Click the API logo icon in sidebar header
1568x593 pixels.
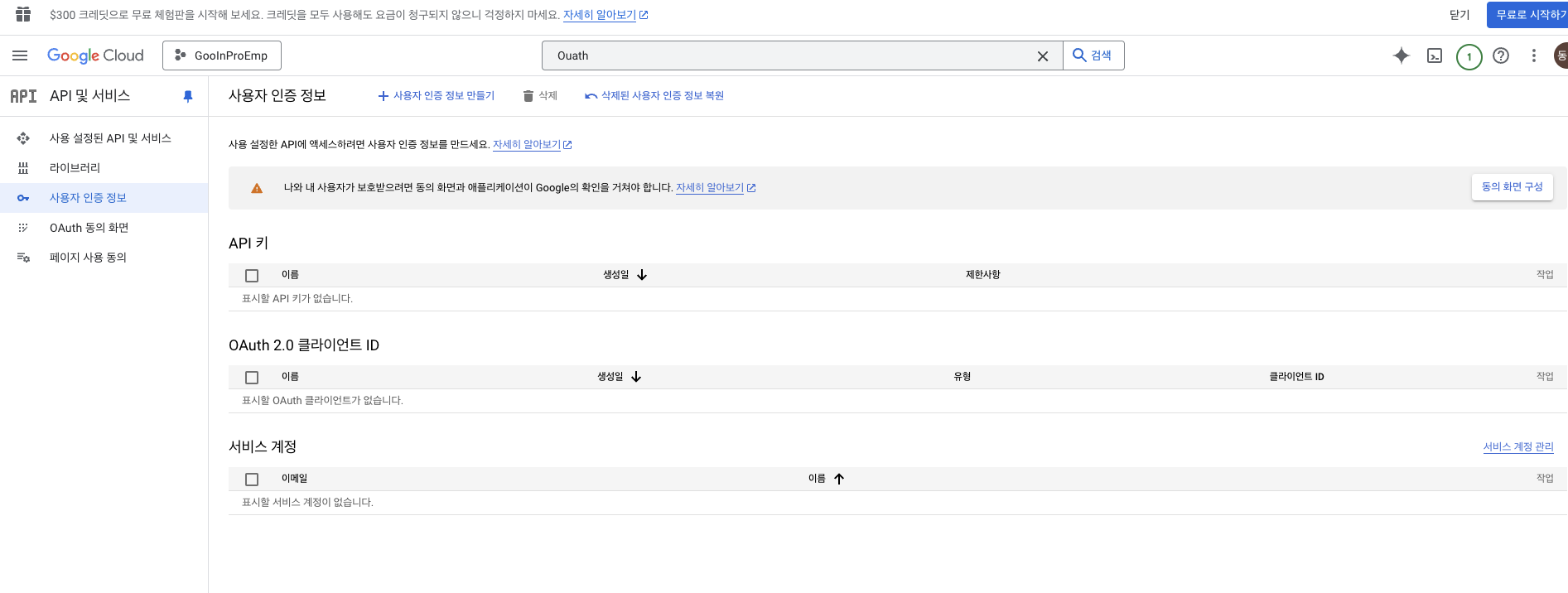(23, 96)
